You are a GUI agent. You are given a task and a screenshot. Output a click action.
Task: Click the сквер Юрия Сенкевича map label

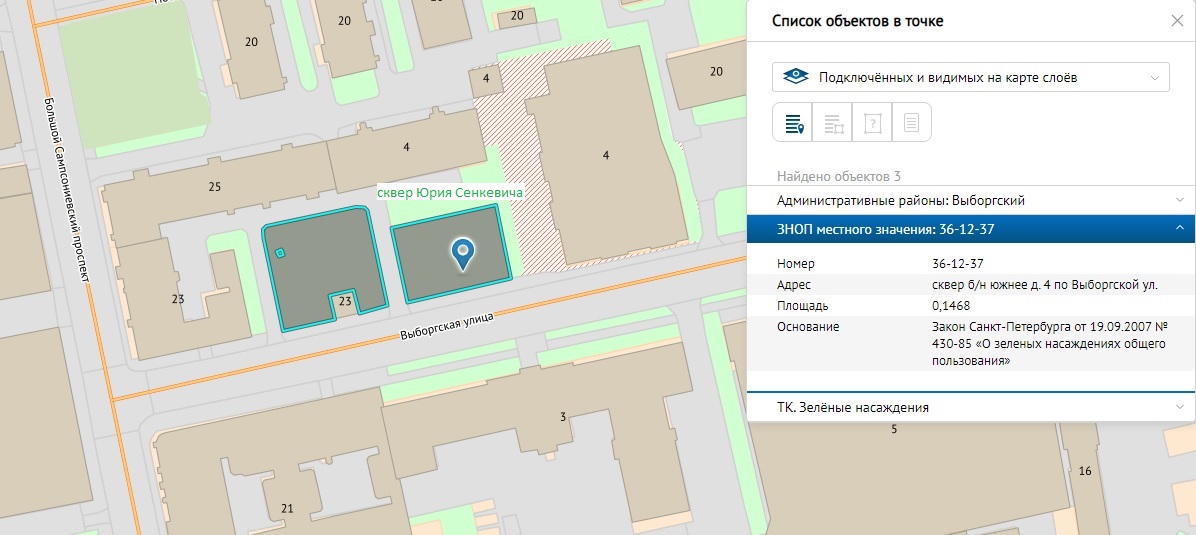[x=449, y=191]
